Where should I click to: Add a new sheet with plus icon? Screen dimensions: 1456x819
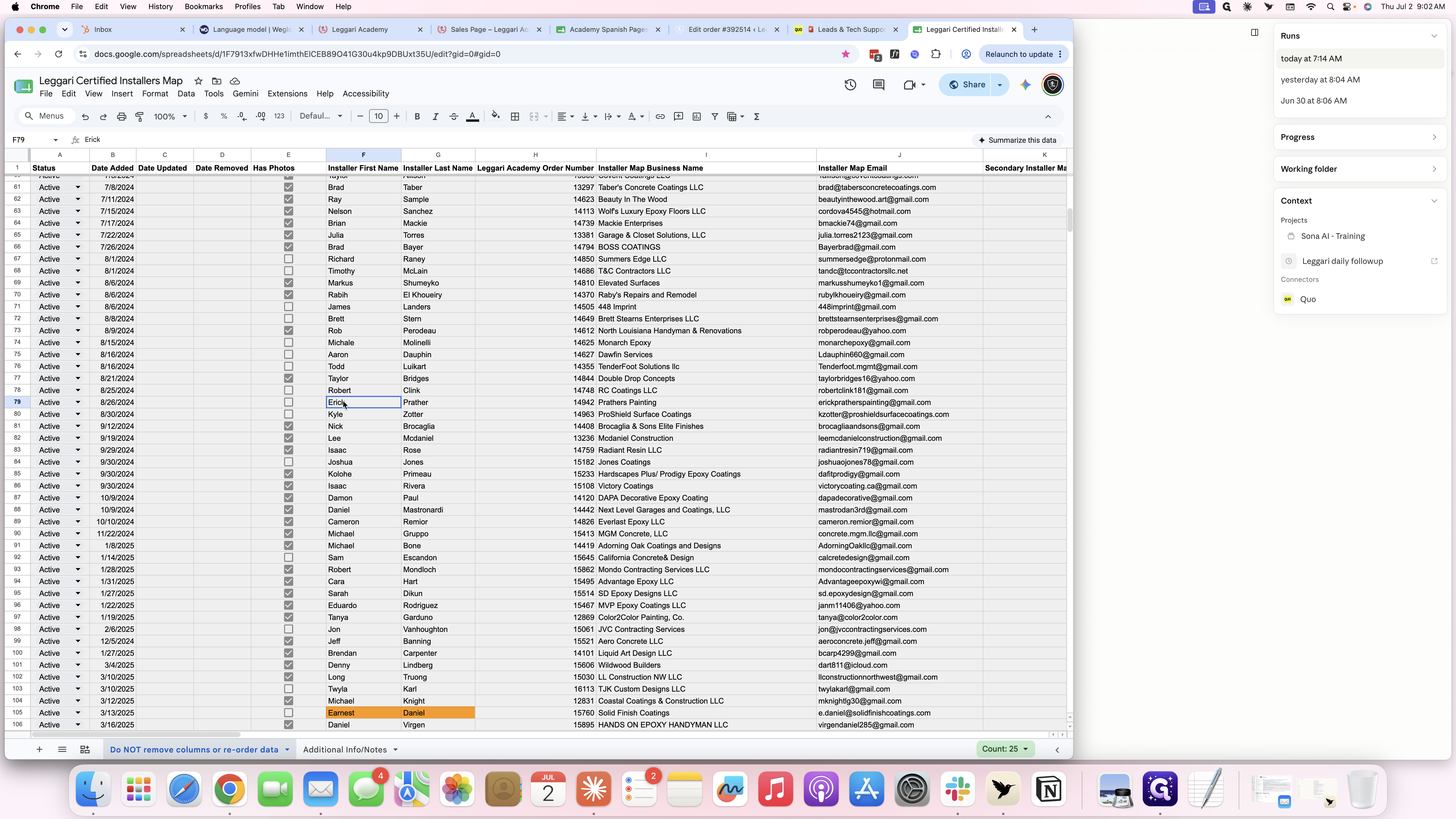[x=39, y=750]
